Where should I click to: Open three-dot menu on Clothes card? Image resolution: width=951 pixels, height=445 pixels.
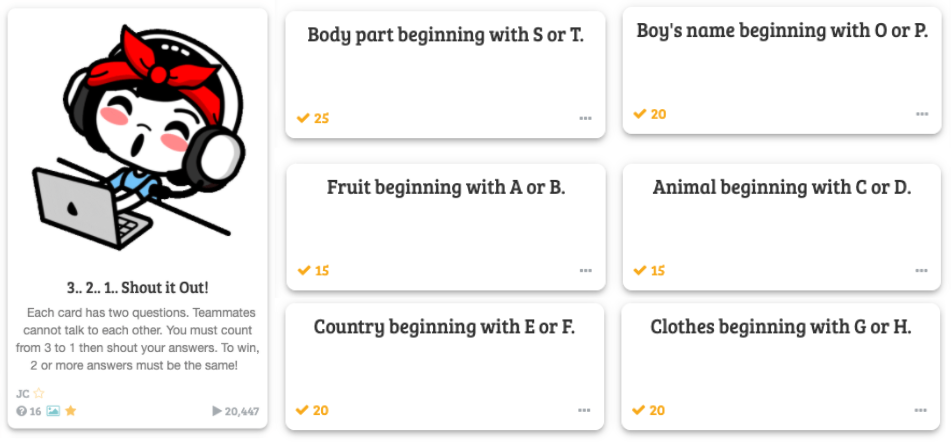(921, 410)
